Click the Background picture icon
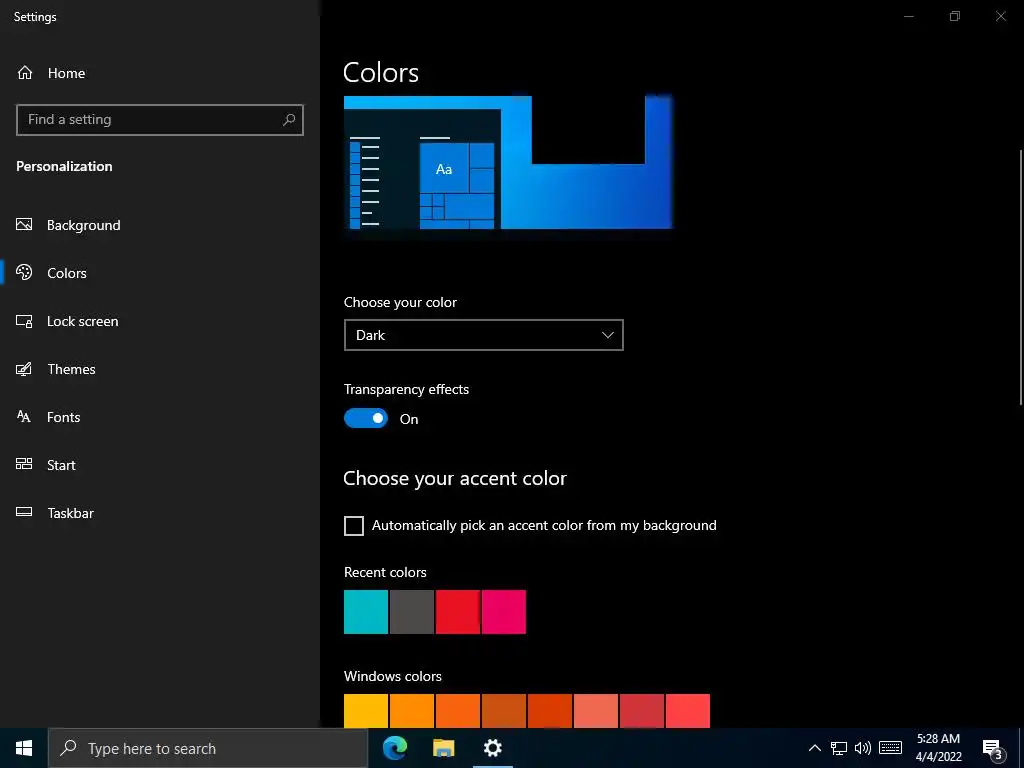 click(24, 225)
